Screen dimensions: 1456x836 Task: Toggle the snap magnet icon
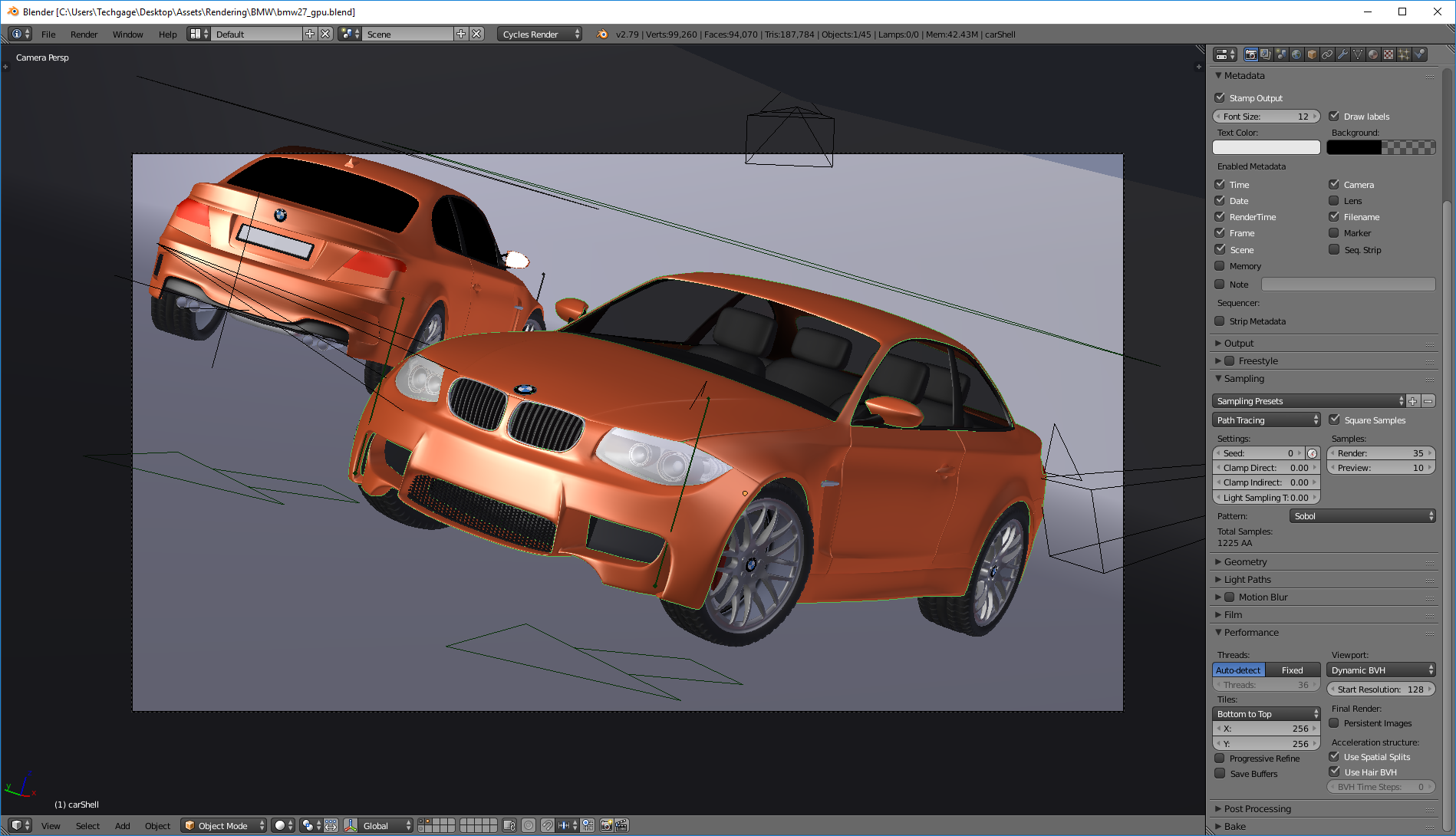click(548, 825)
